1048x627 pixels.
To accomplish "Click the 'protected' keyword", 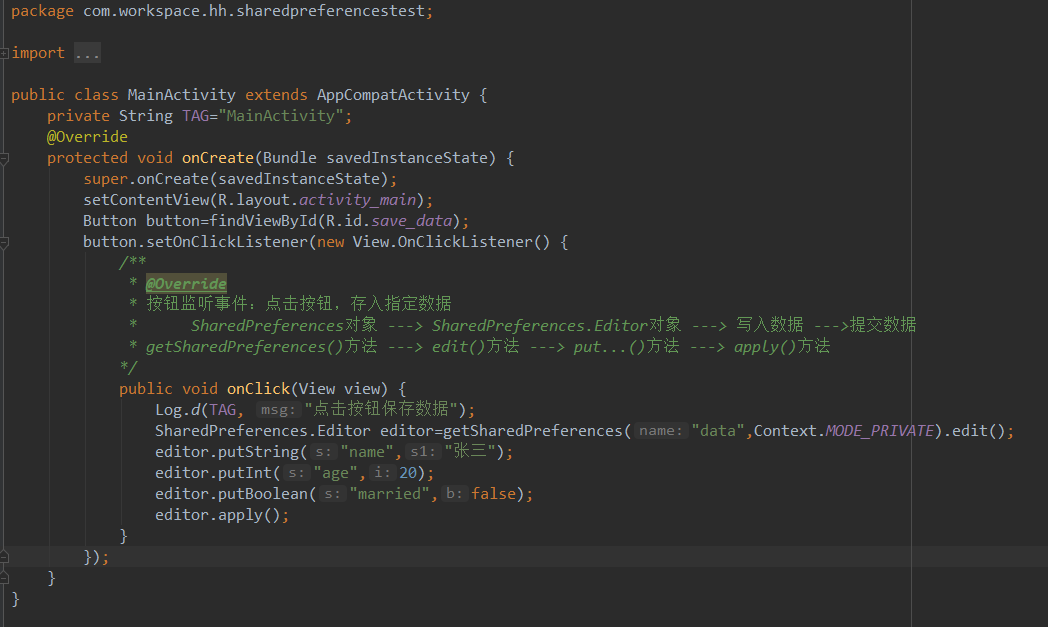I will (88, 158).
